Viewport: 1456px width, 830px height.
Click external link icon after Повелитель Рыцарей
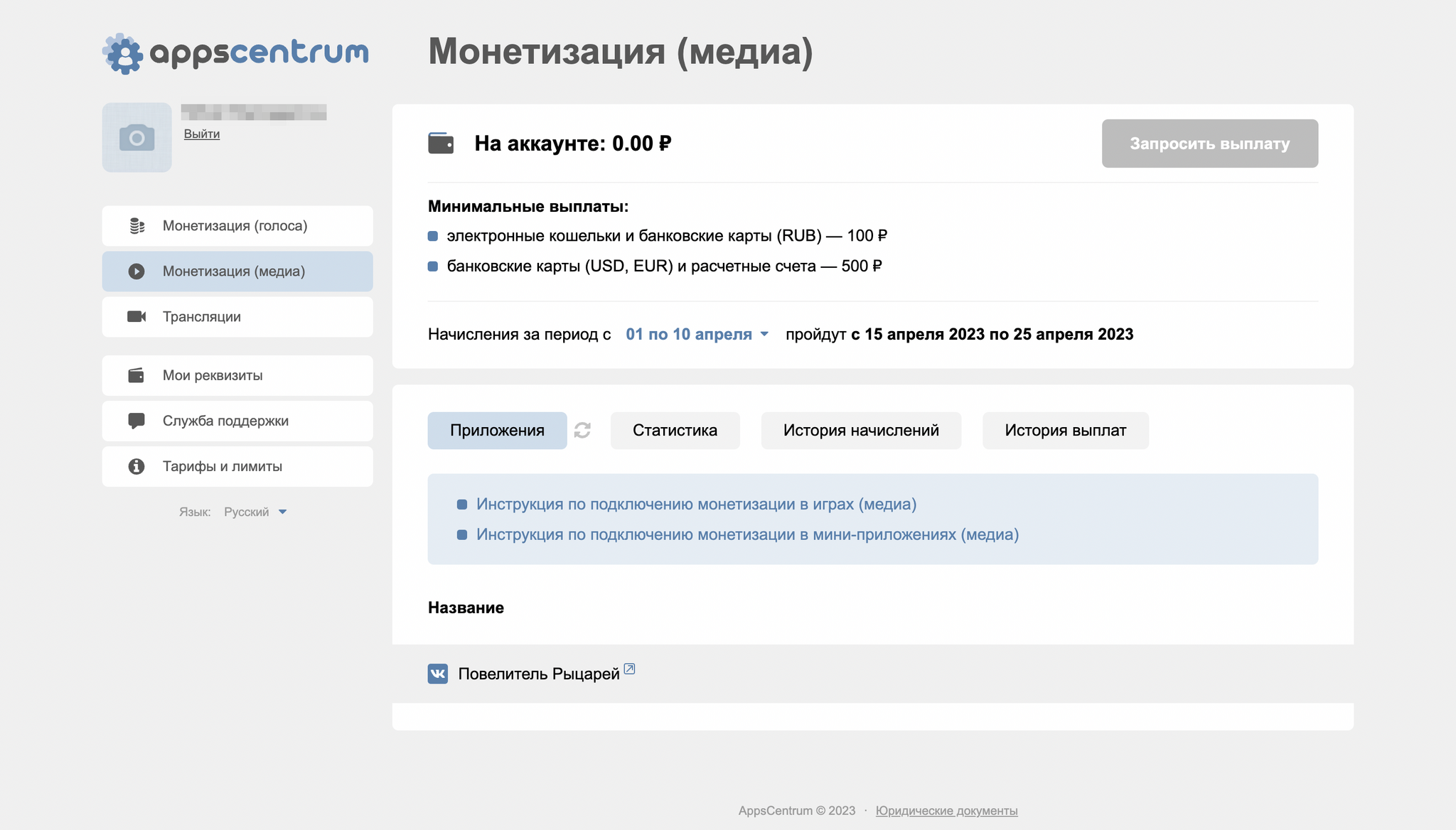pos(629,669)
